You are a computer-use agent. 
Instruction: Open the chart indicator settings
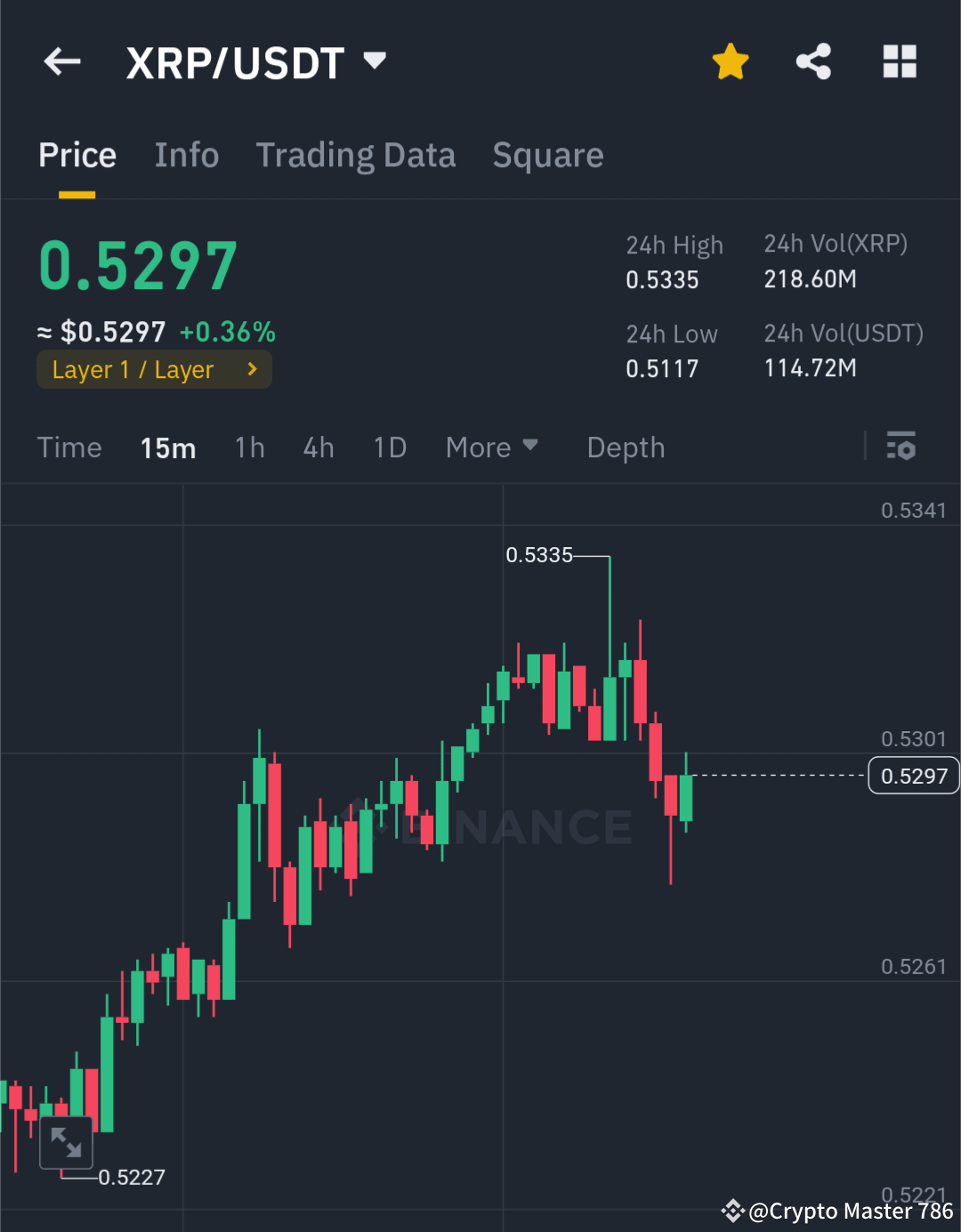(901, 447)
